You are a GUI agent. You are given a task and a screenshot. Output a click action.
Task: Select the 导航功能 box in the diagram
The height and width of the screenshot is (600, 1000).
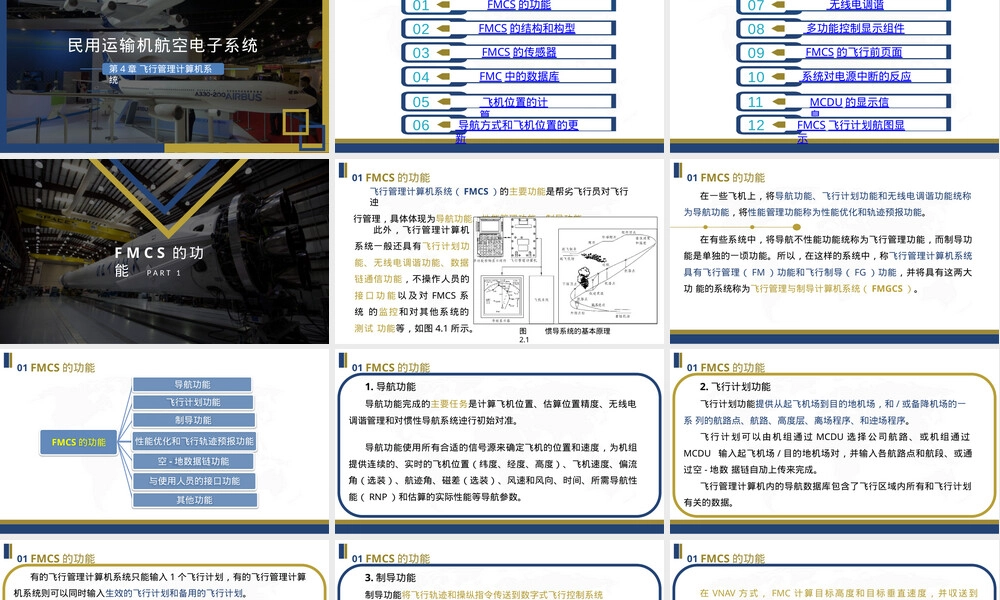[192, 384]
